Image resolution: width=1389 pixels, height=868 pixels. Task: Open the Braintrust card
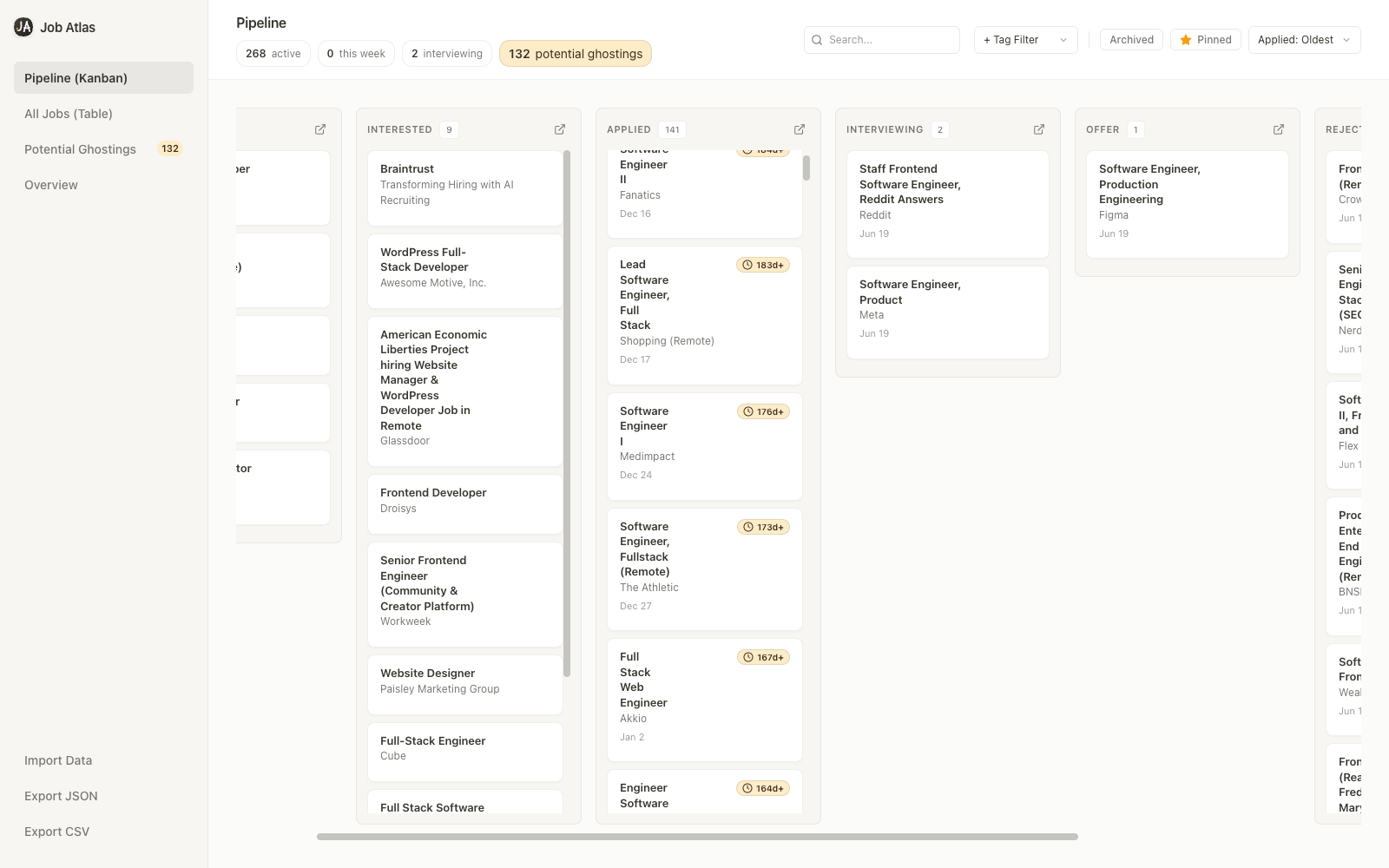coord(465,188)
